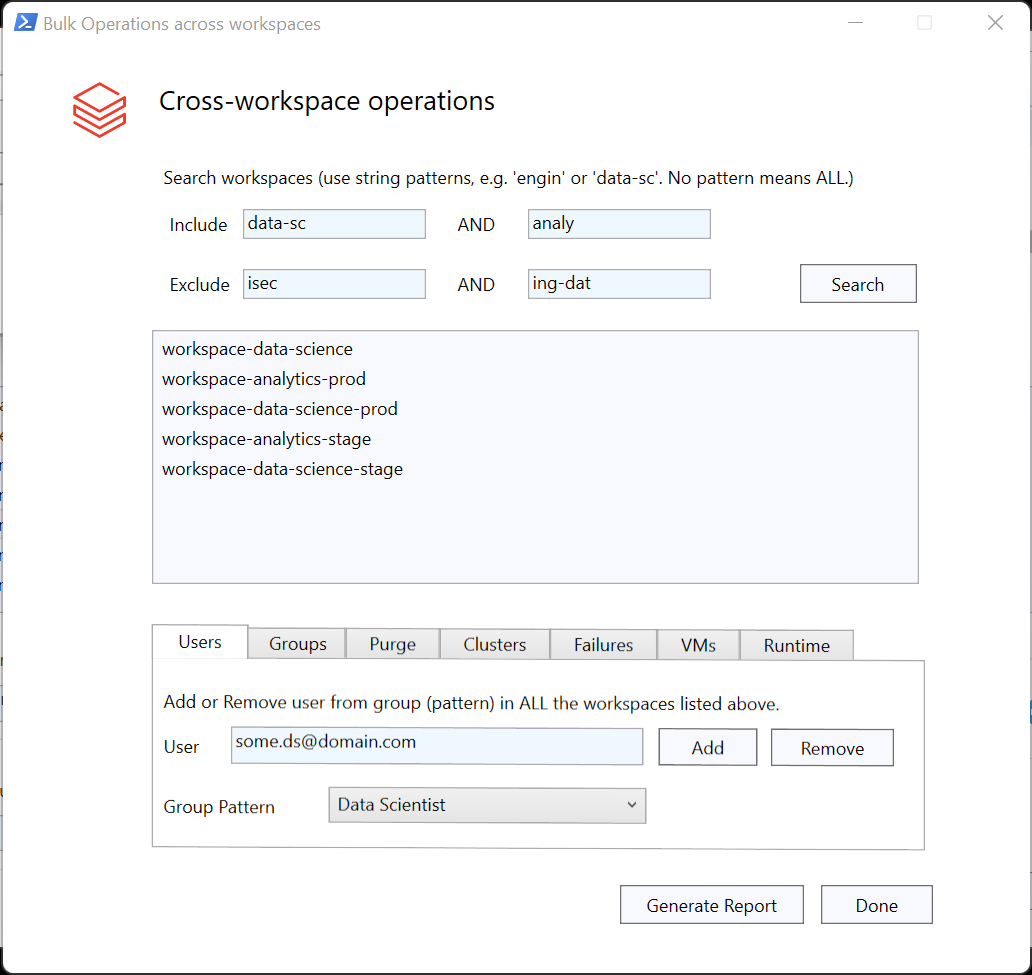The height and width of the screenshot is (975, 1032).
Task: Click the User email input field
Action: [437, 747]
